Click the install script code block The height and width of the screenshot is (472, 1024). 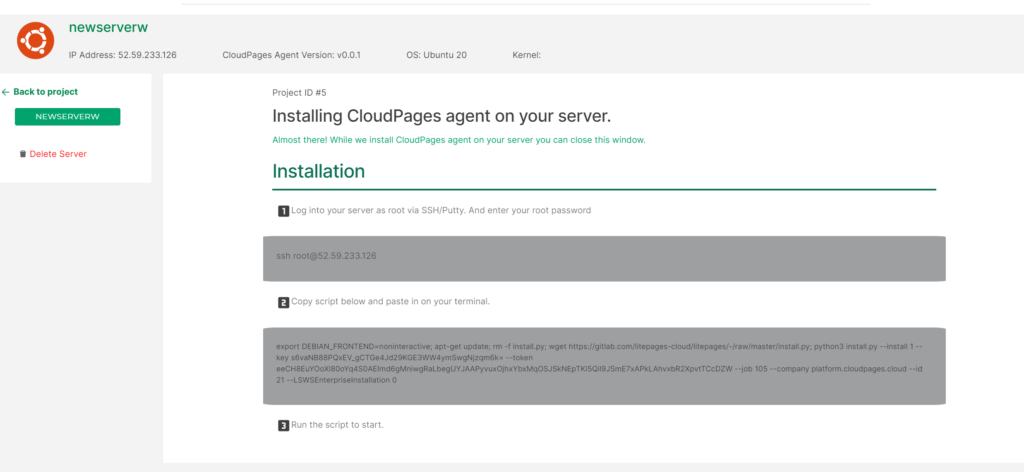[604, 366]
